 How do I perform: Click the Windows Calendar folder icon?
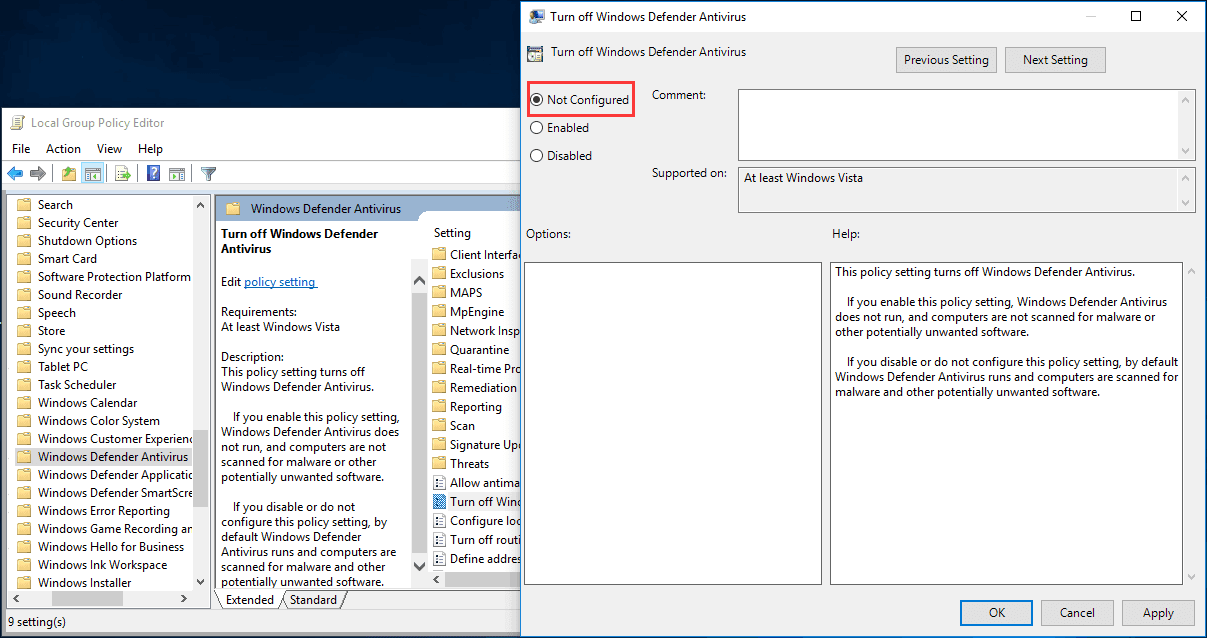pyautogui.click(x=25, y=403)
